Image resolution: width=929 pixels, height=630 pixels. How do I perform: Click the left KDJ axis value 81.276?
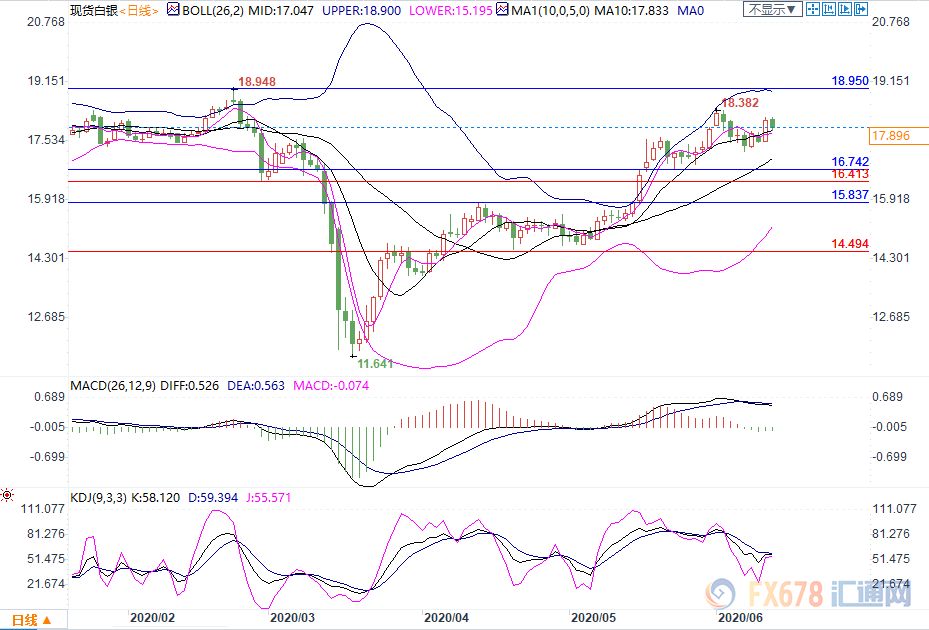46,533
